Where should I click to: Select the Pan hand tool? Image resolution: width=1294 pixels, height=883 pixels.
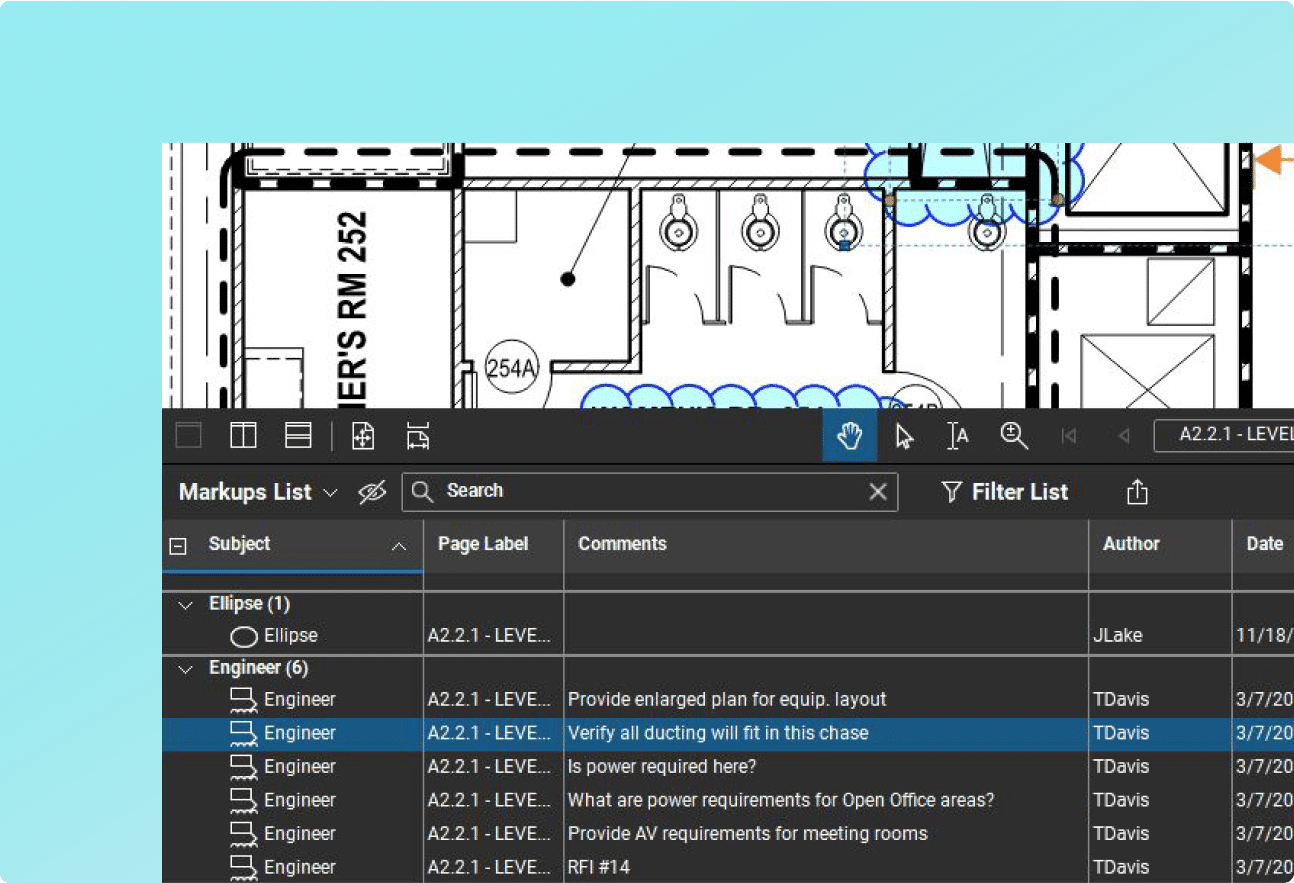(x=850, y=437)
